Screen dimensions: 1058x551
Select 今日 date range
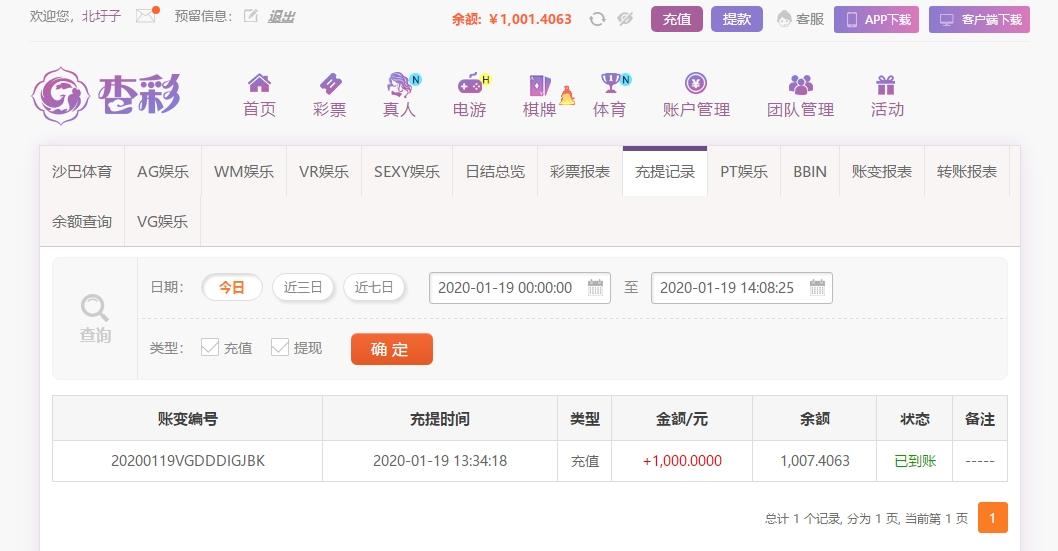click(x=231, y=288)
